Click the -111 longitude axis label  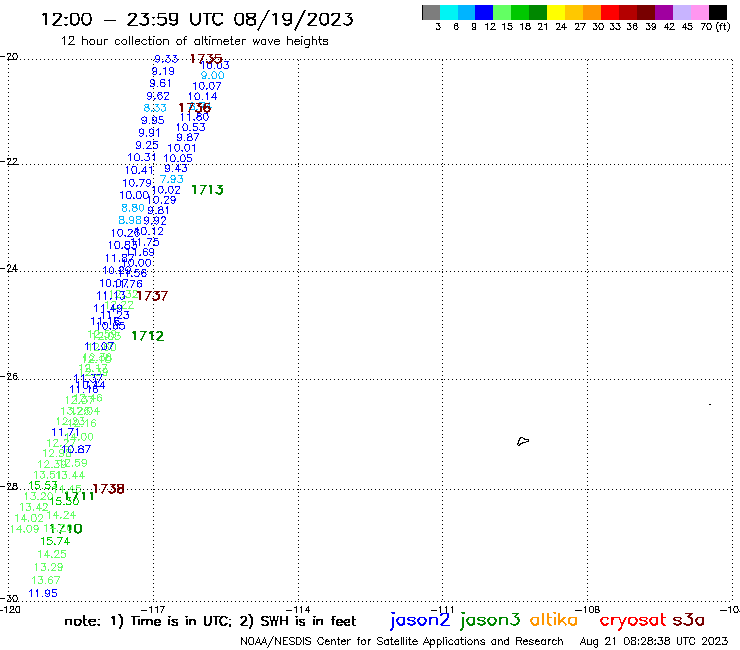443,609
